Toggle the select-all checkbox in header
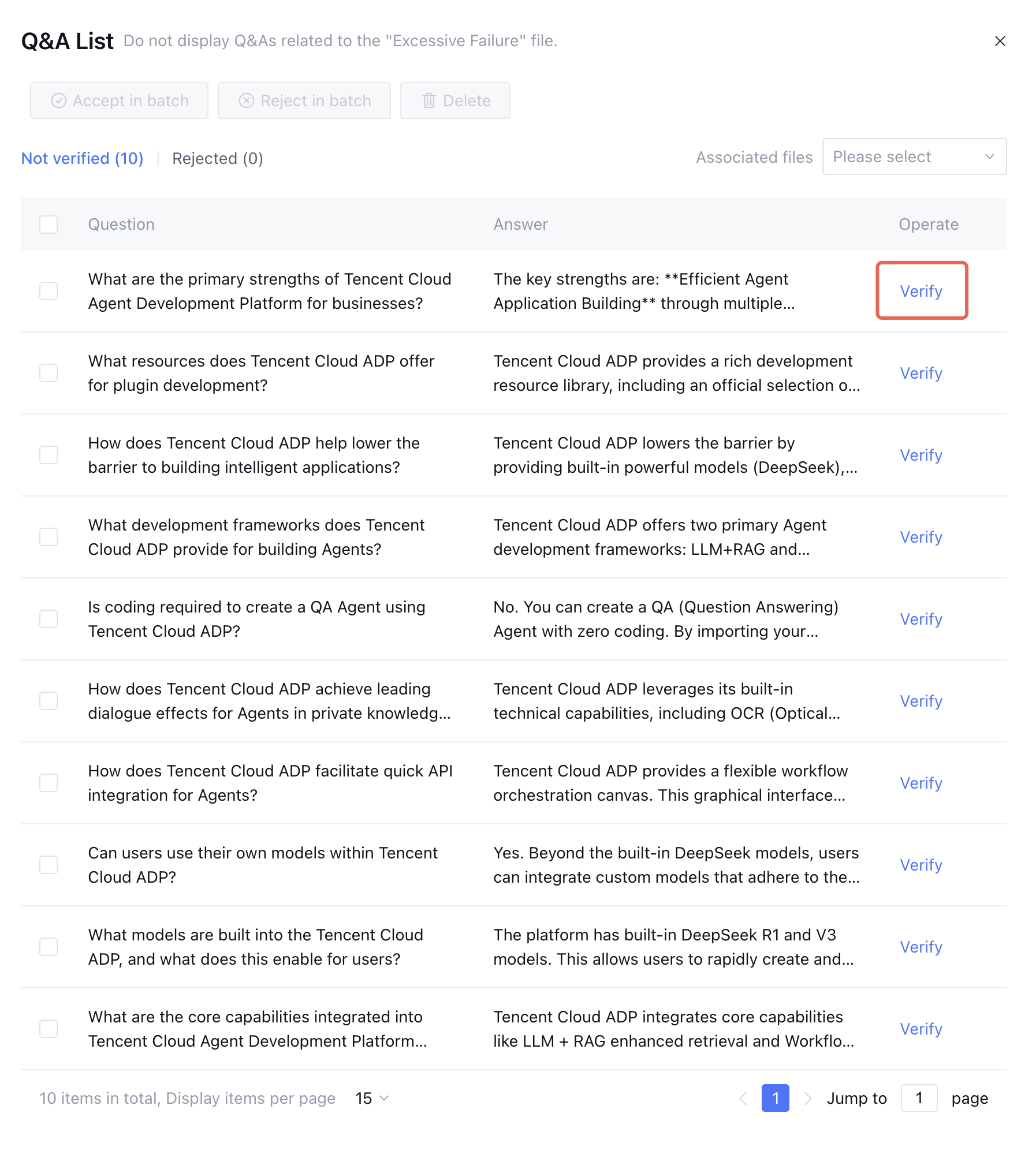The image size is (1036, 1150). (x=49, y=225)
